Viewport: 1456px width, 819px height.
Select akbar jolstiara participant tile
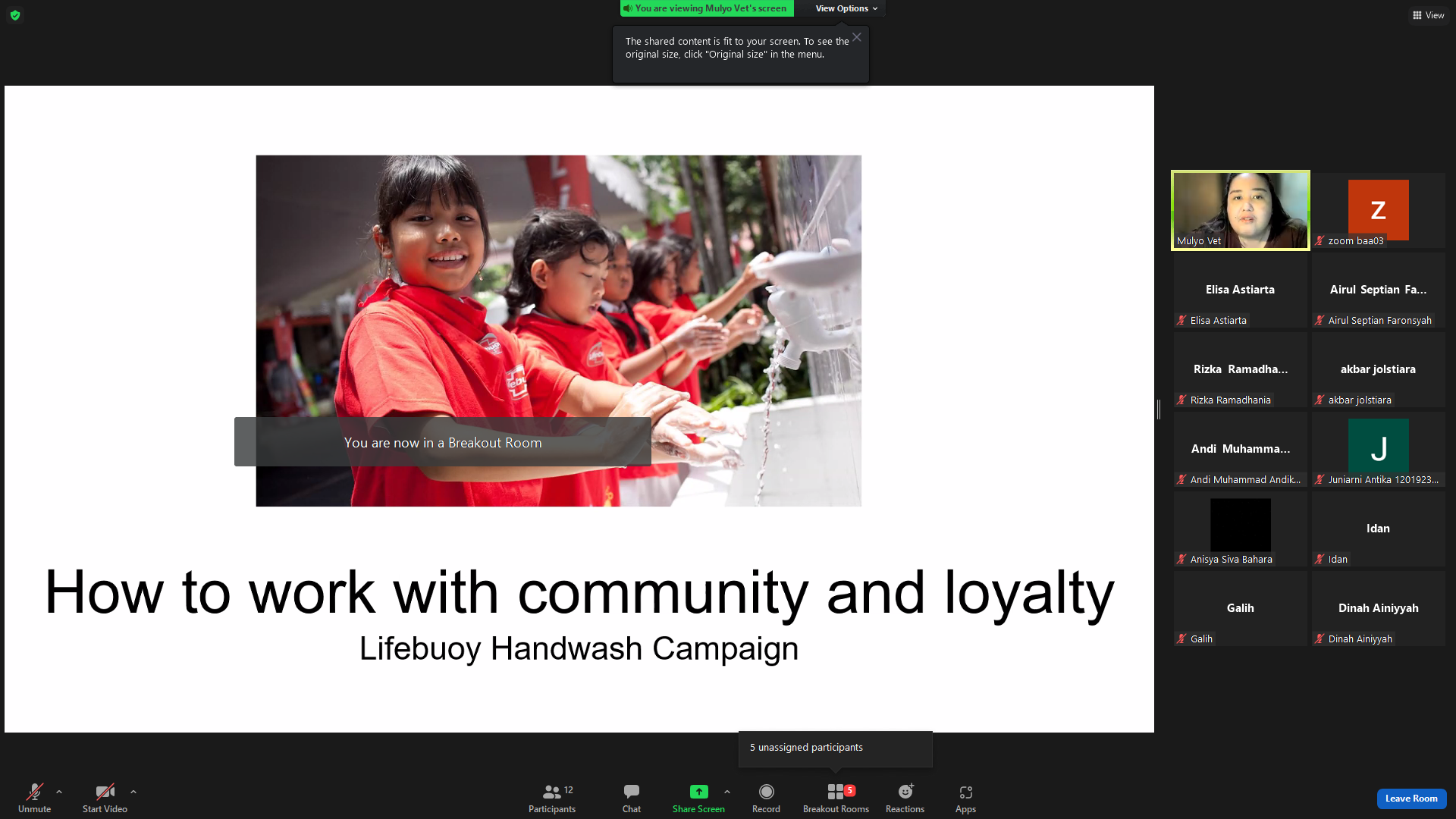[x=1378, y=369]
